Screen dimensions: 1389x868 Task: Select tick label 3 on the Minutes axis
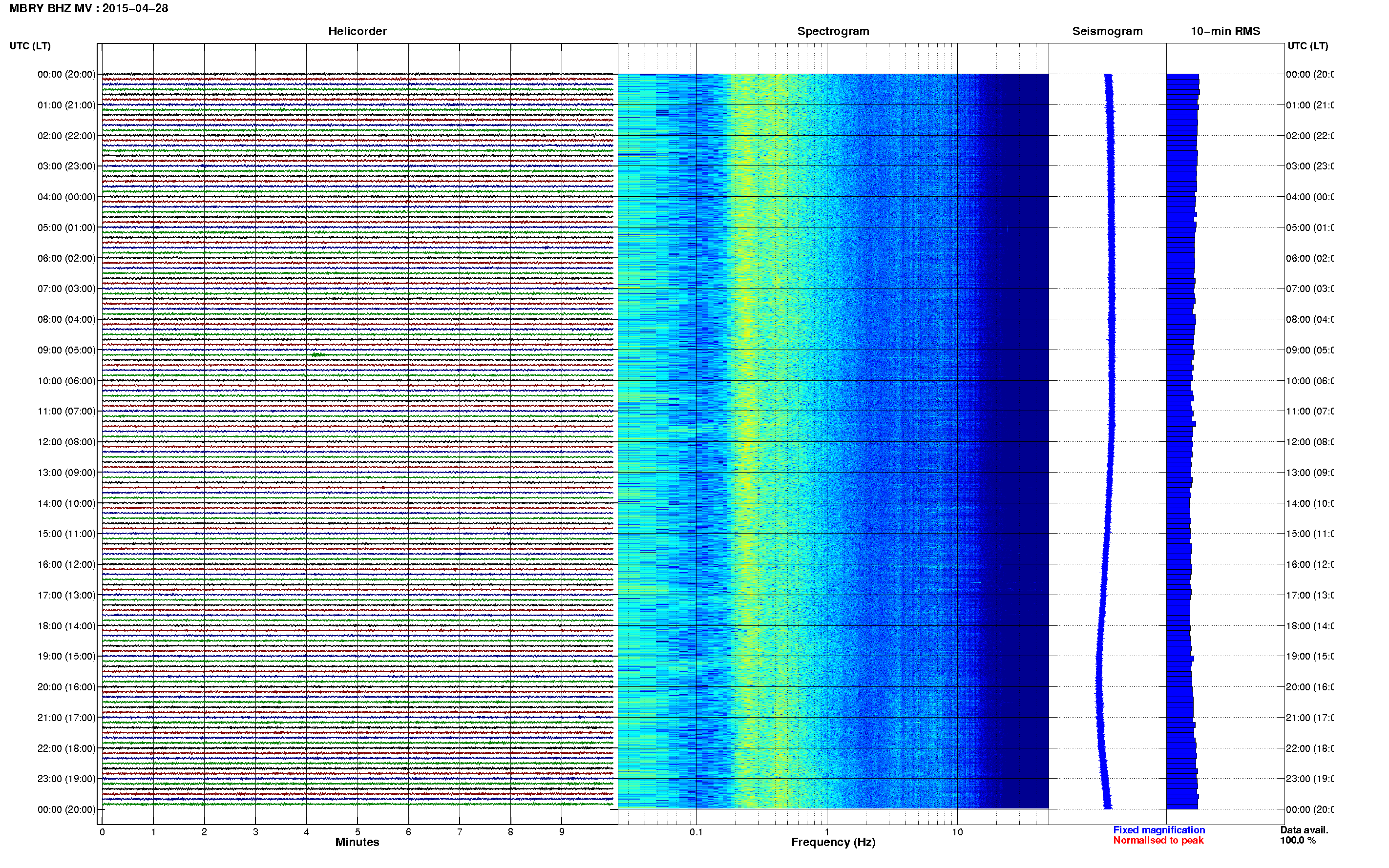pos(255,832)
